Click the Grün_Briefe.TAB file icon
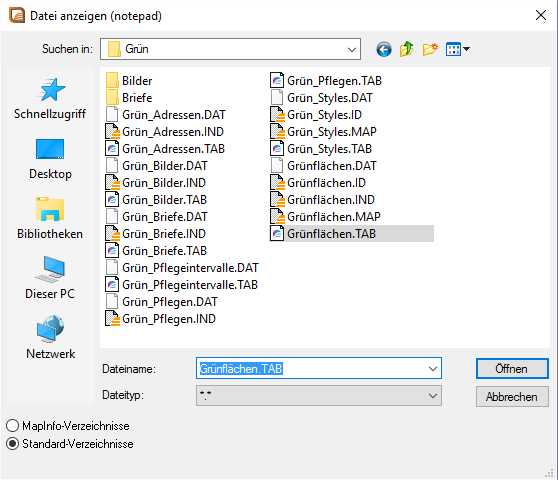The height and width of the screenshot is (480, 558). 112,251
